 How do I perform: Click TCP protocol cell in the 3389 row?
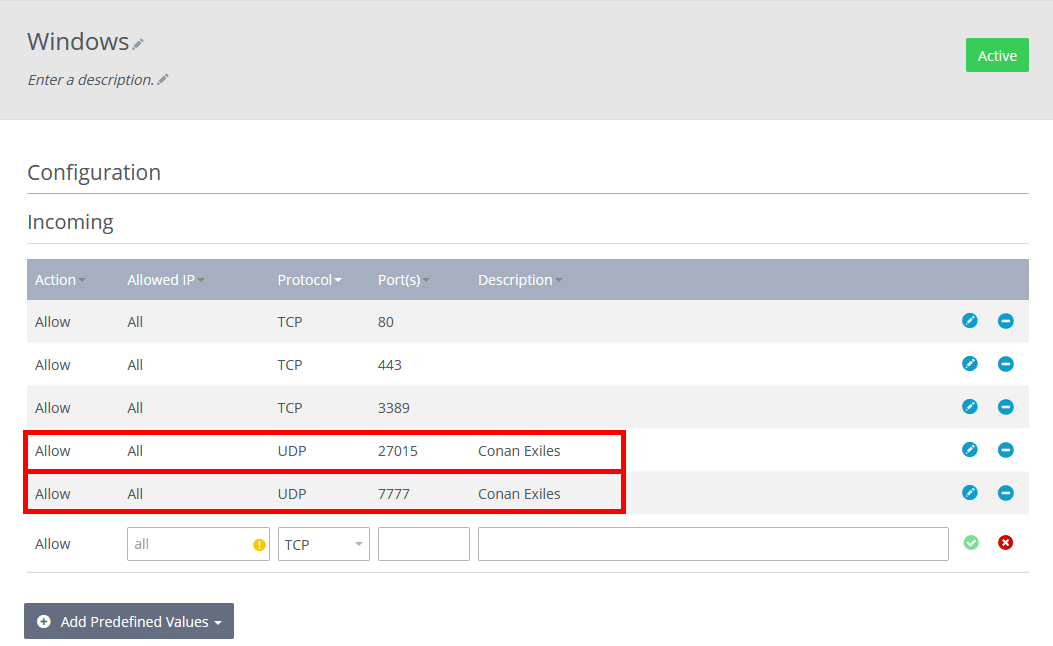click(290, 408)
